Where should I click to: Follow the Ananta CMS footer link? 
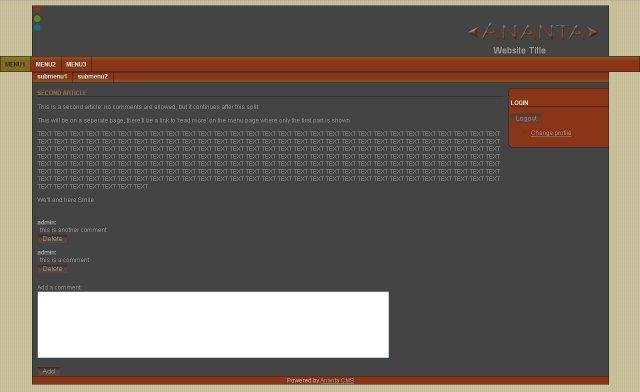tap(337, 380)
